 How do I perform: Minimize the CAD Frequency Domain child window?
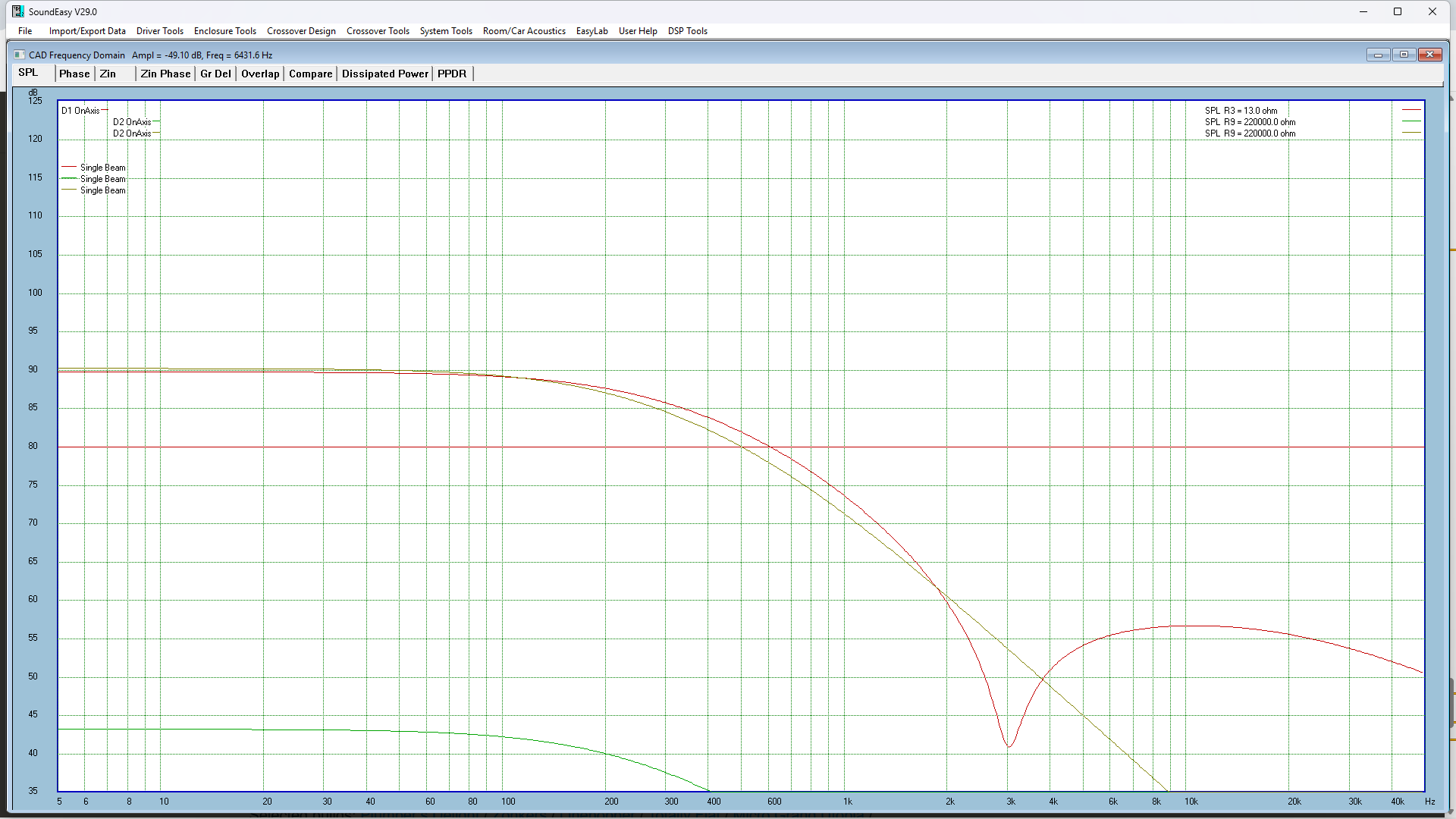[x=1378, y=55]
